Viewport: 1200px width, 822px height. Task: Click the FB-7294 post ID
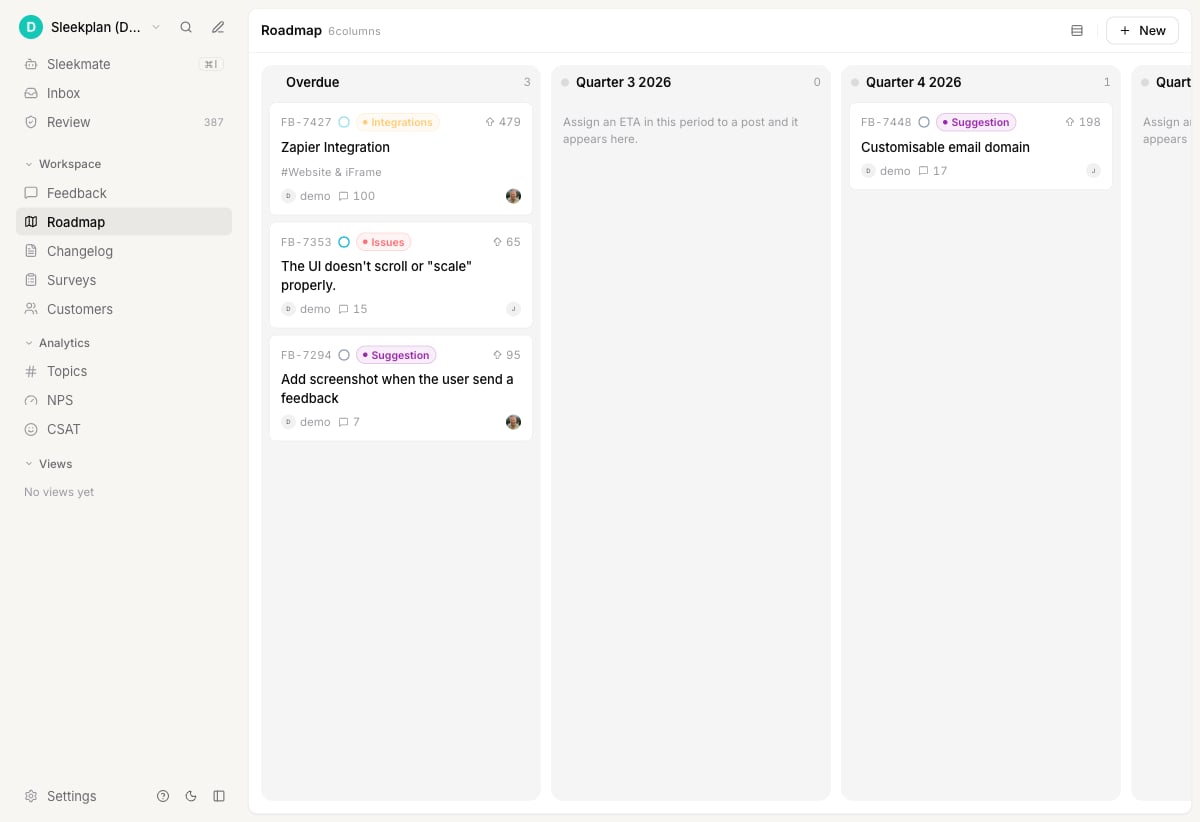click(306, 355)
